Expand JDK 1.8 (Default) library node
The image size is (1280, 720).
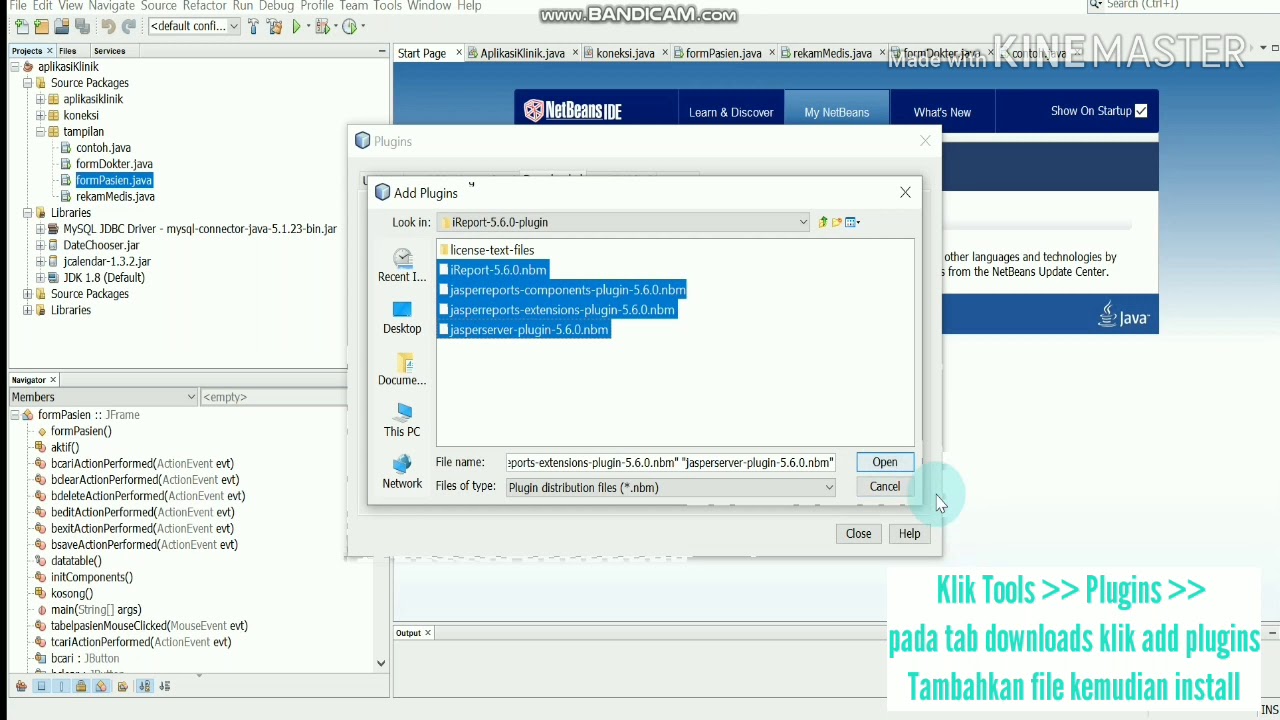click(x=40, y=278)
